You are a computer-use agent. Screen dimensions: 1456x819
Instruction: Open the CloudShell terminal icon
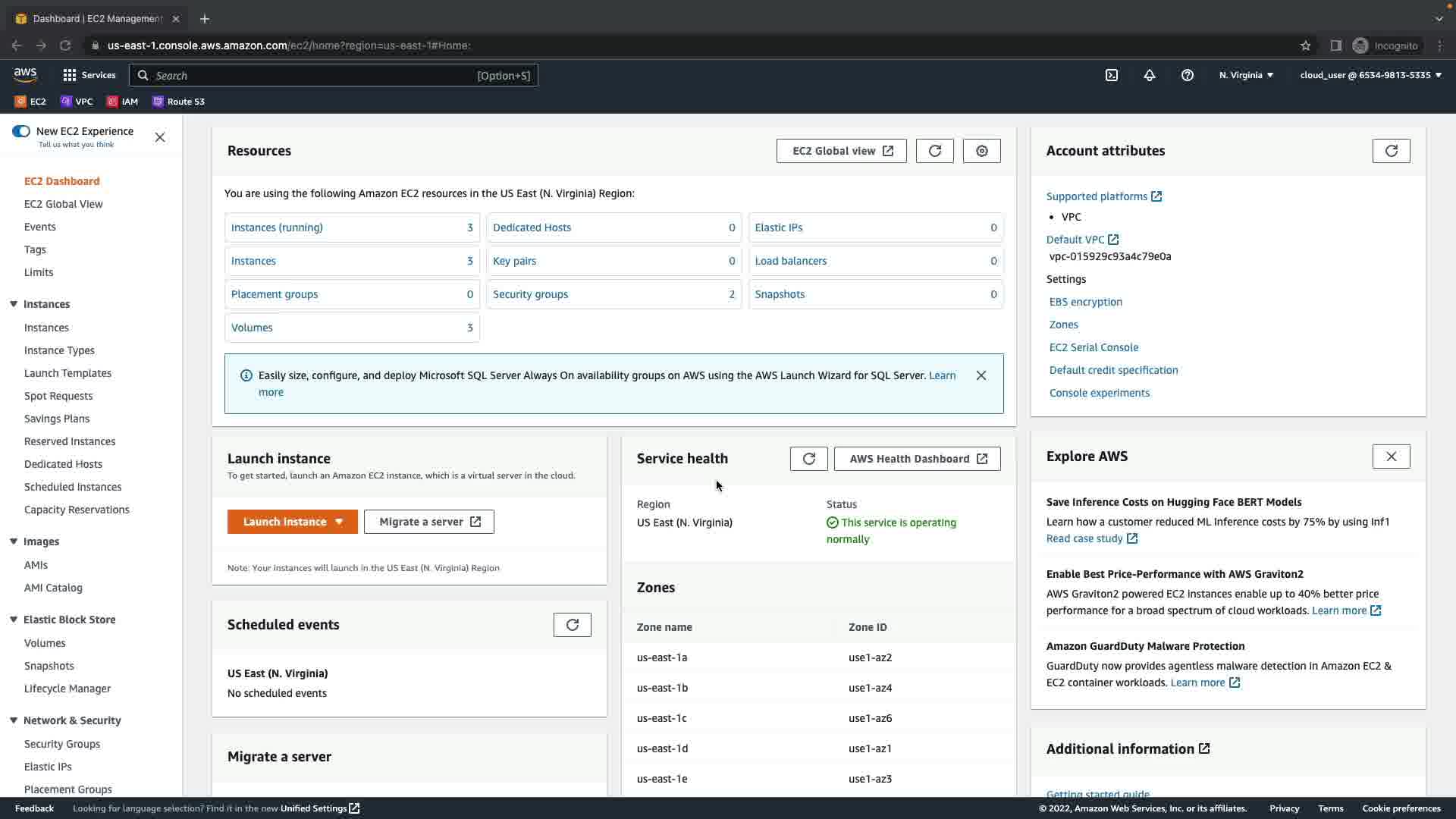pos(1112,75)
